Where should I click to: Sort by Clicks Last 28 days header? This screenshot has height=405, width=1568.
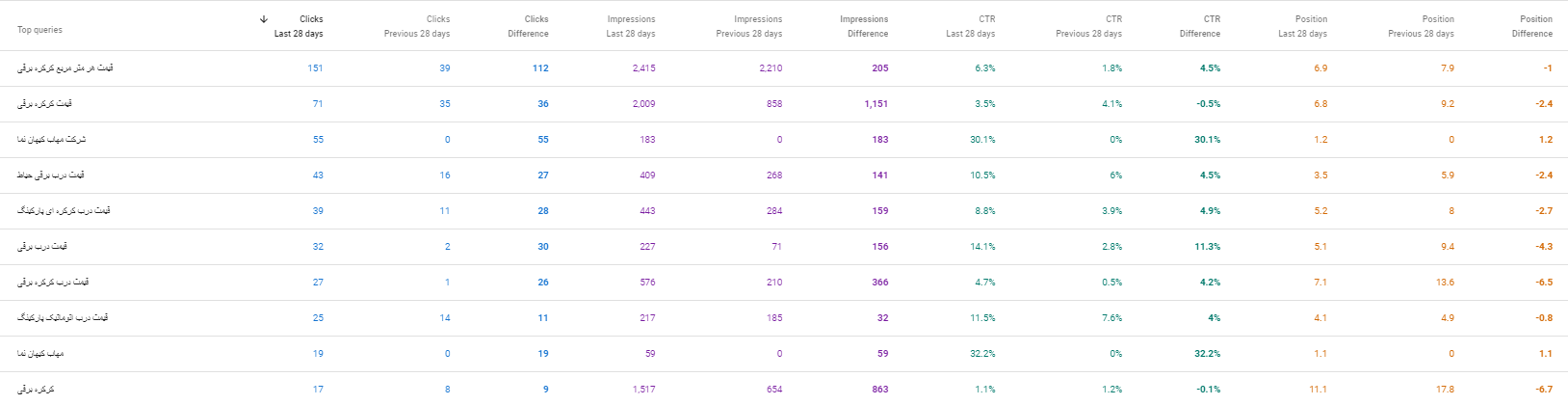tap(299, 26)
